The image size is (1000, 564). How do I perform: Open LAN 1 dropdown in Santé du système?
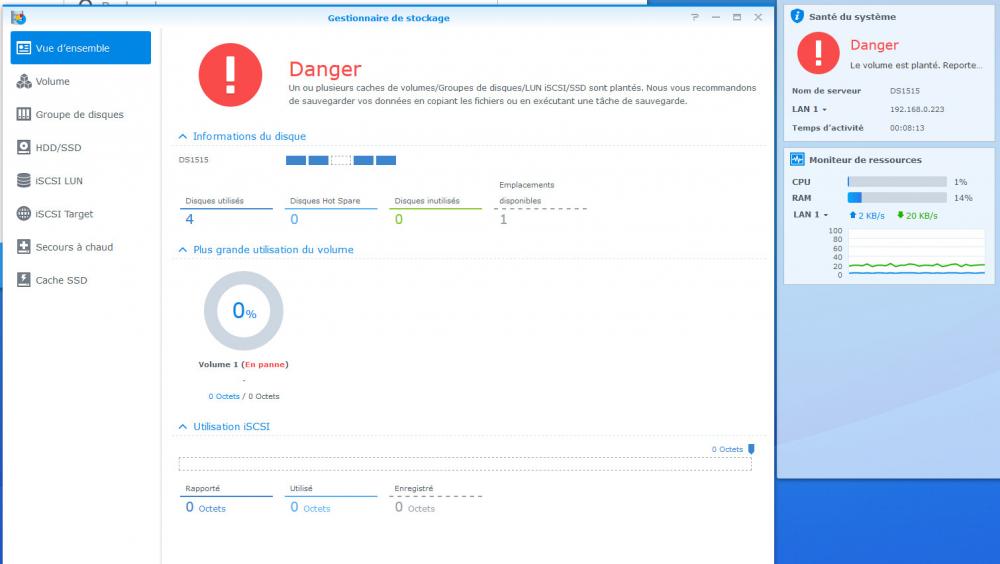(809, 109)
